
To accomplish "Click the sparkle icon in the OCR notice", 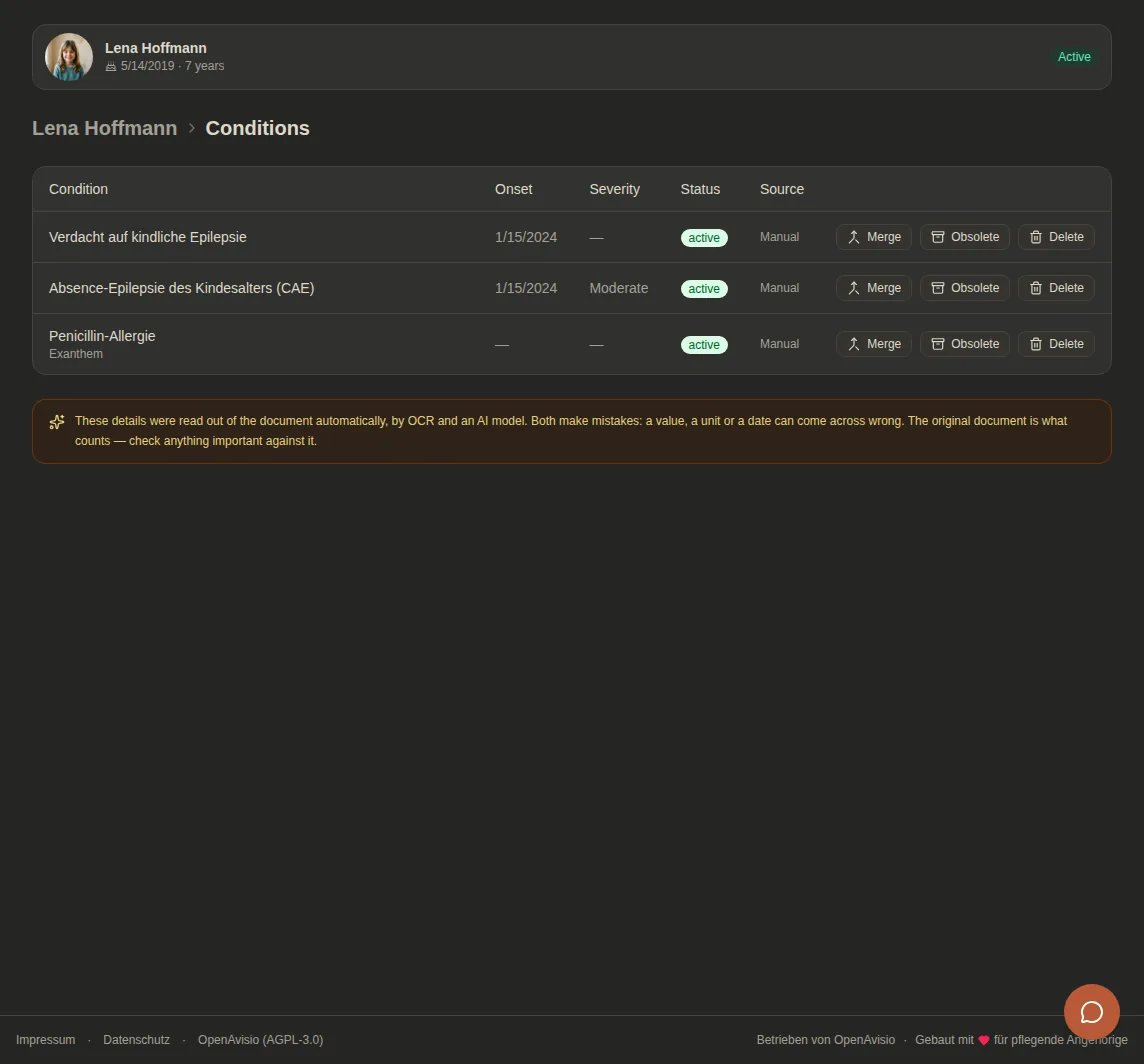I will tap(57, 422).
